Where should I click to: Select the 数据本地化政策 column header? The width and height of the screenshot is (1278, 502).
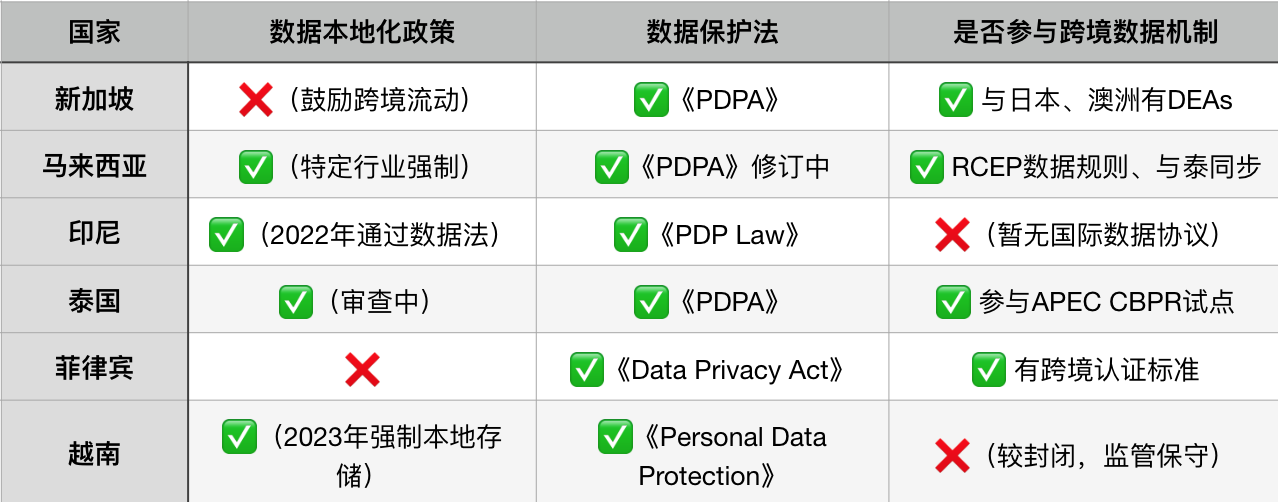pyautogui.click(x=361, y=31)
